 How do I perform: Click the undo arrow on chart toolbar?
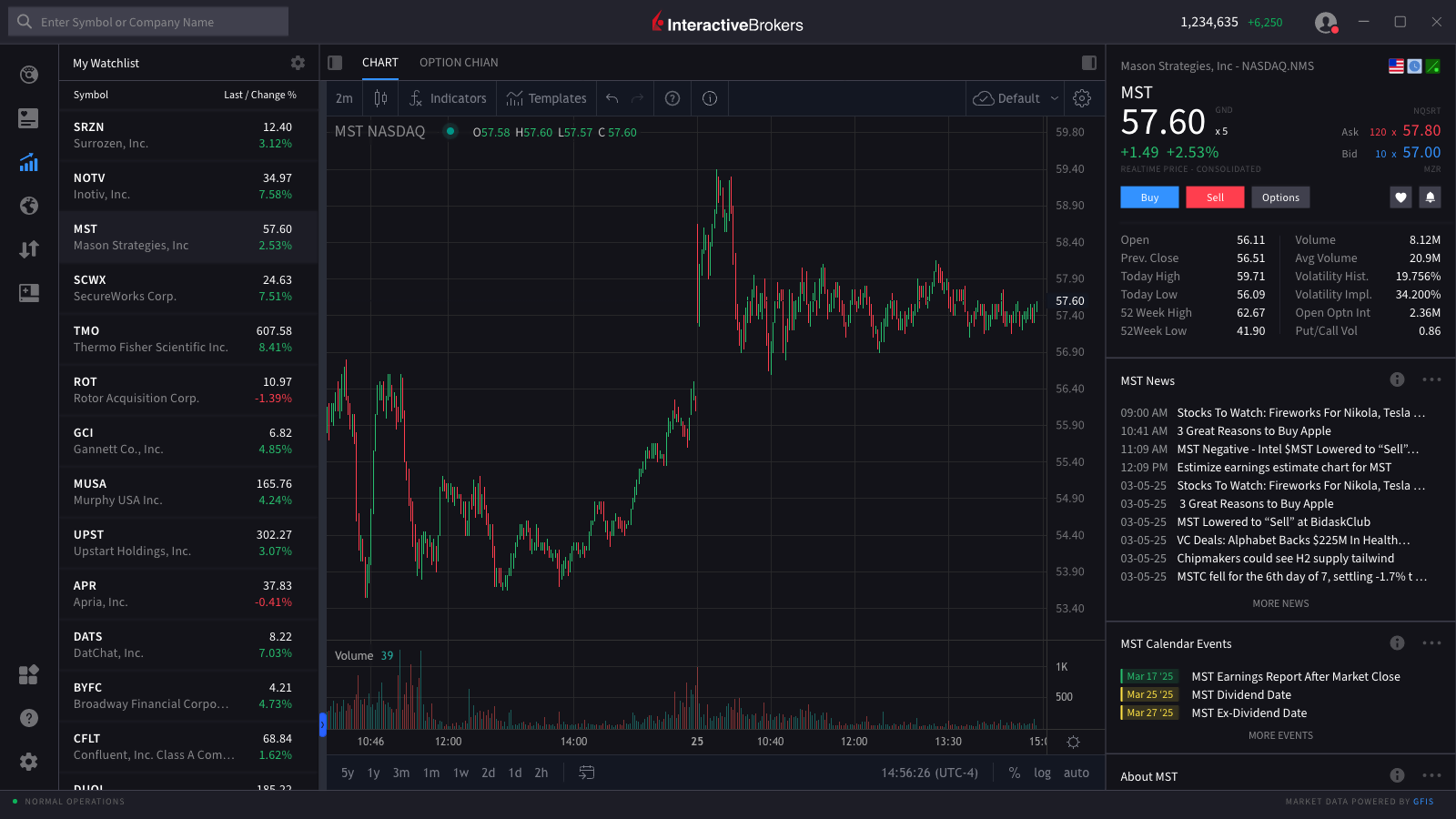[x=612, y=97]
